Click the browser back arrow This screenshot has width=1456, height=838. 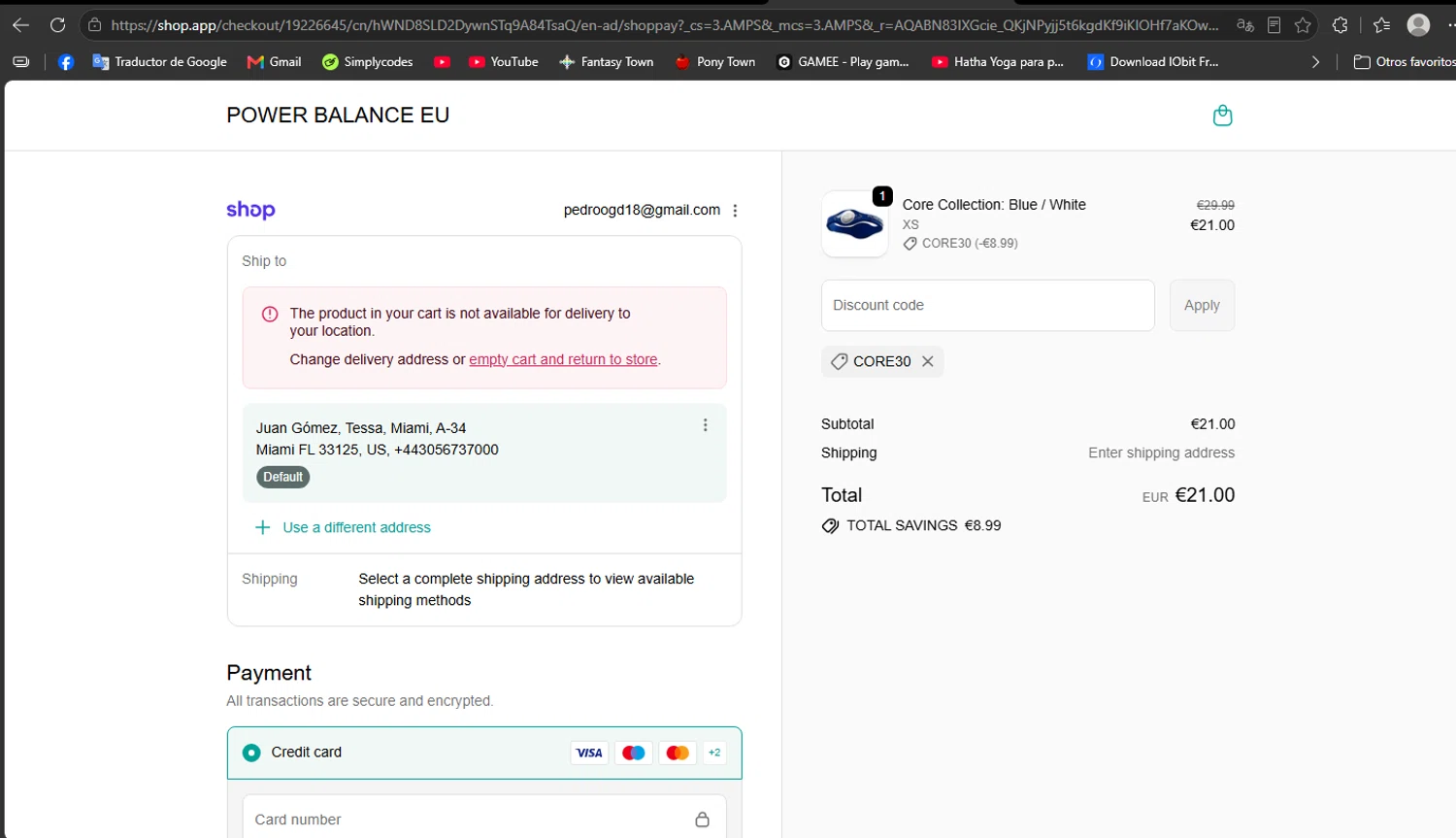[20, 25]
